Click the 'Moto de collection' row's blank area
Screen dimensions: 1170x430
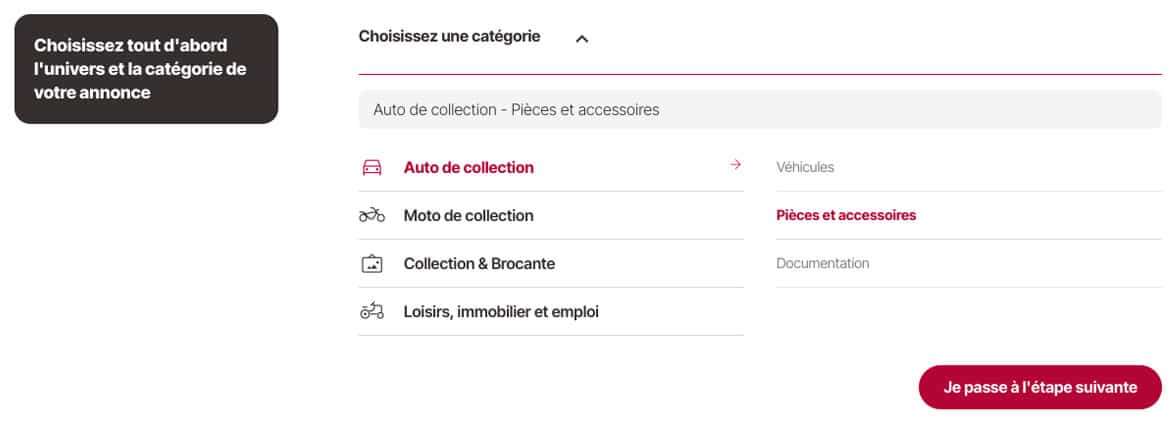[640, 215]
